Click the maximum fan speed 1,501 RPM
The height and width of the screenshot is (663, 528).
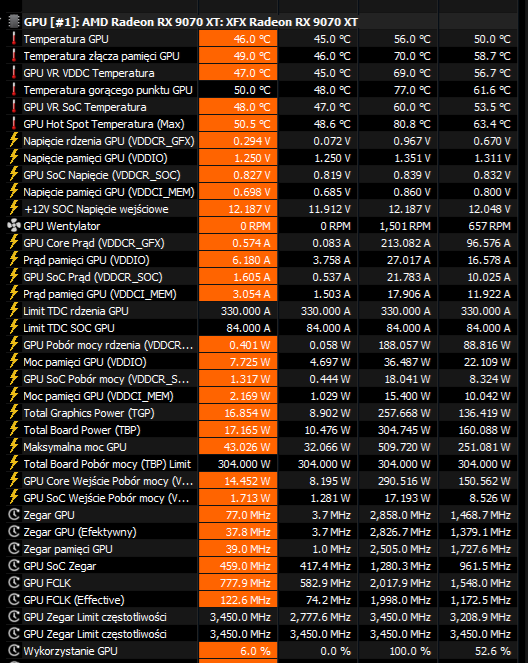point(405,226)
